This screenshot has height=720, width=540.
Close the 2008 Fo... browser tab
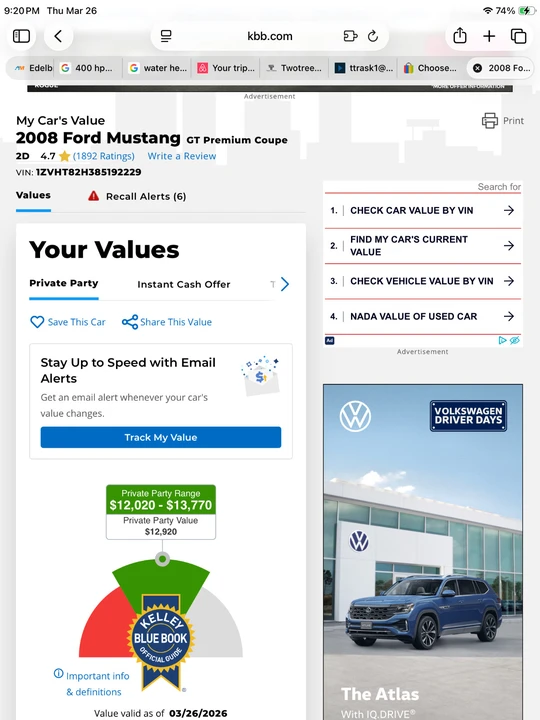click(478, 68)
